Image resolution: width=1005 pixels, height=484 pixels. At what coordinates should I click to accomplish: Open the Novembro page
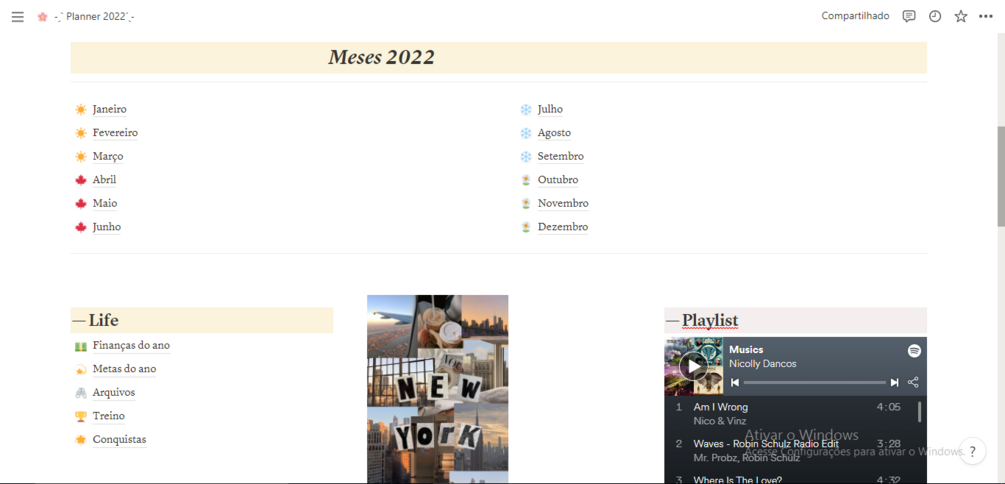(x=563, y=204)
